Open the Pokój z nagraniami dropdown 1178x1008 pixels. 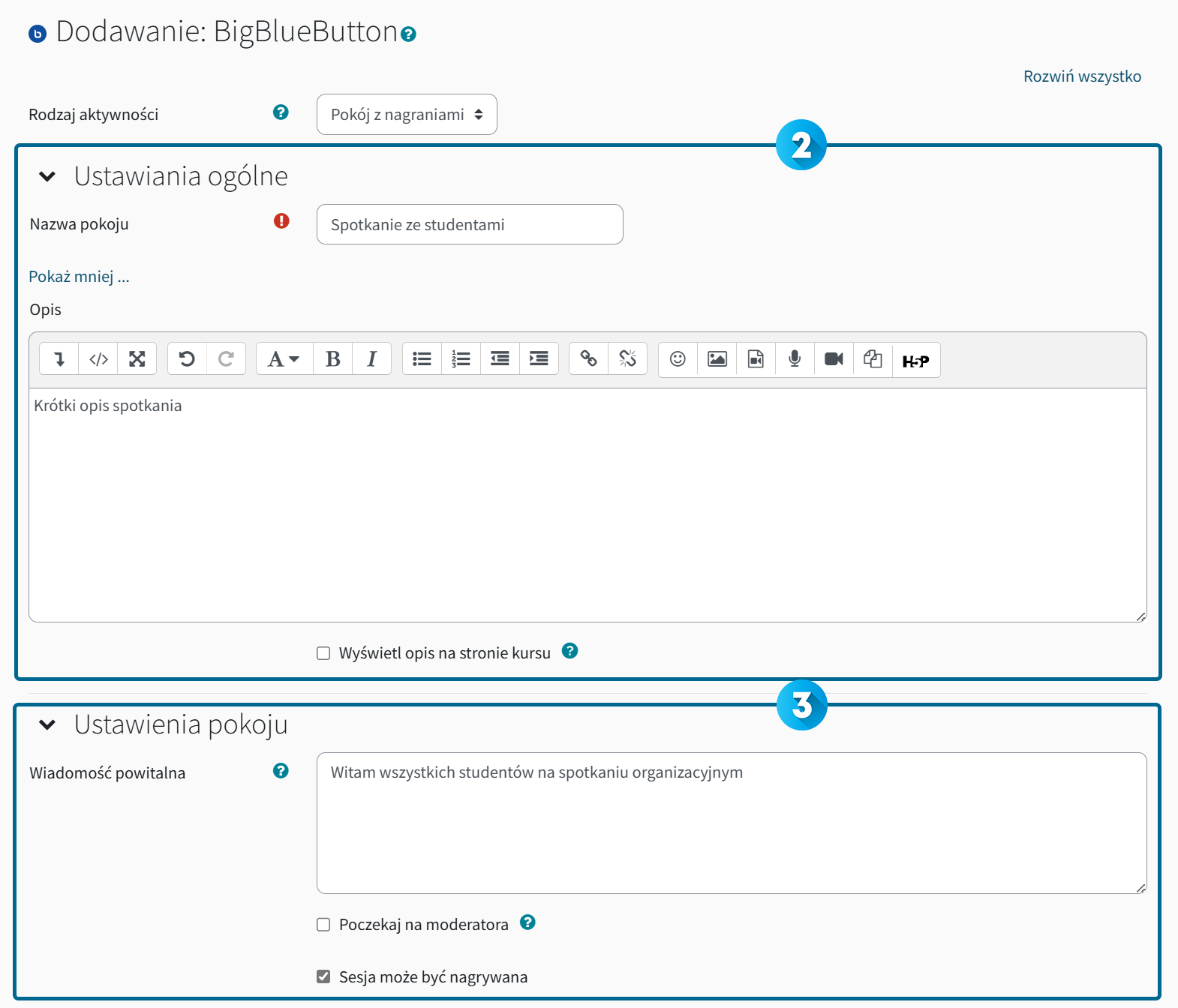pos(407,115)
